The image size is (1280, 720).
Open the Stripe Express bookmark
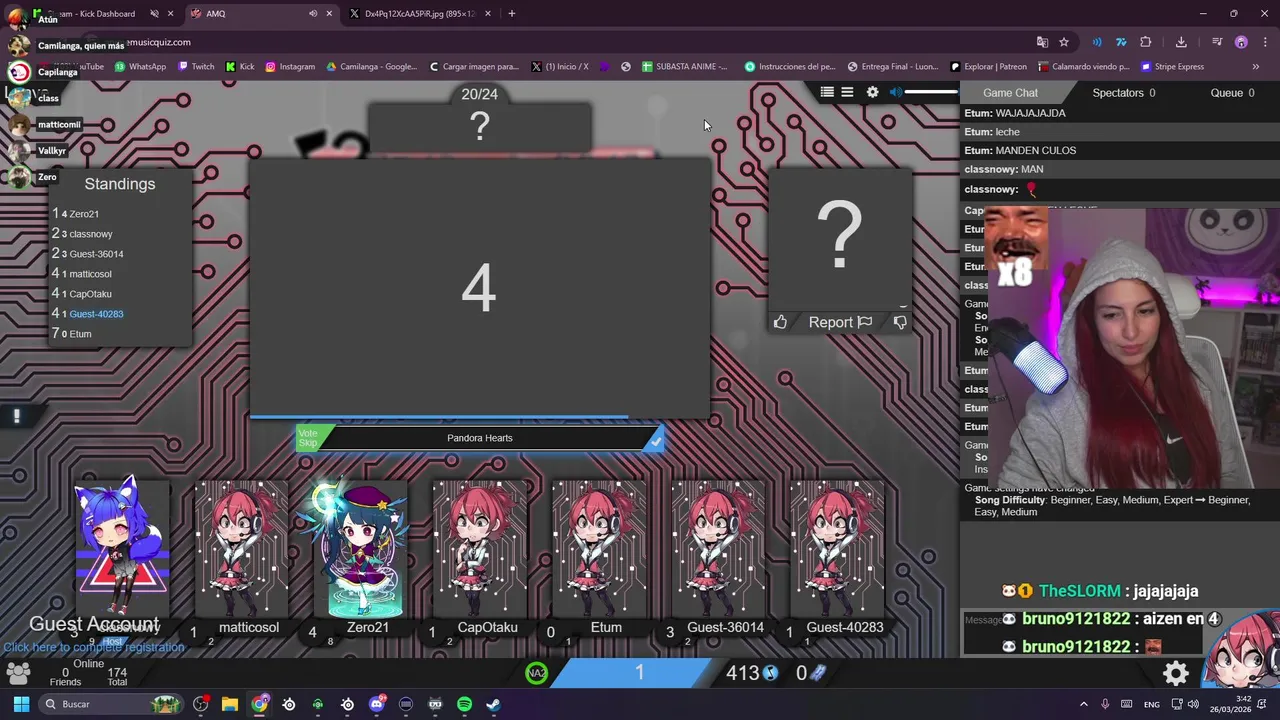(1172, 66)
